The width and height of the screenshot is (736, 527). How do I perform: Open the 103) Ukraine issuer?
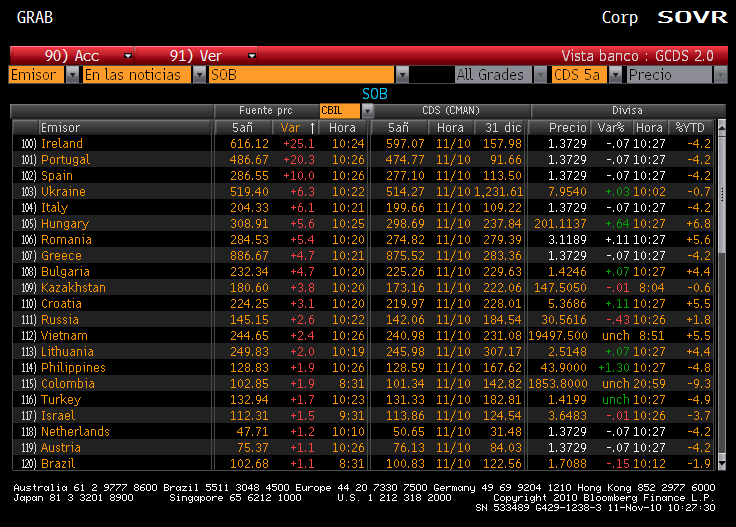(x=63, y=192)
